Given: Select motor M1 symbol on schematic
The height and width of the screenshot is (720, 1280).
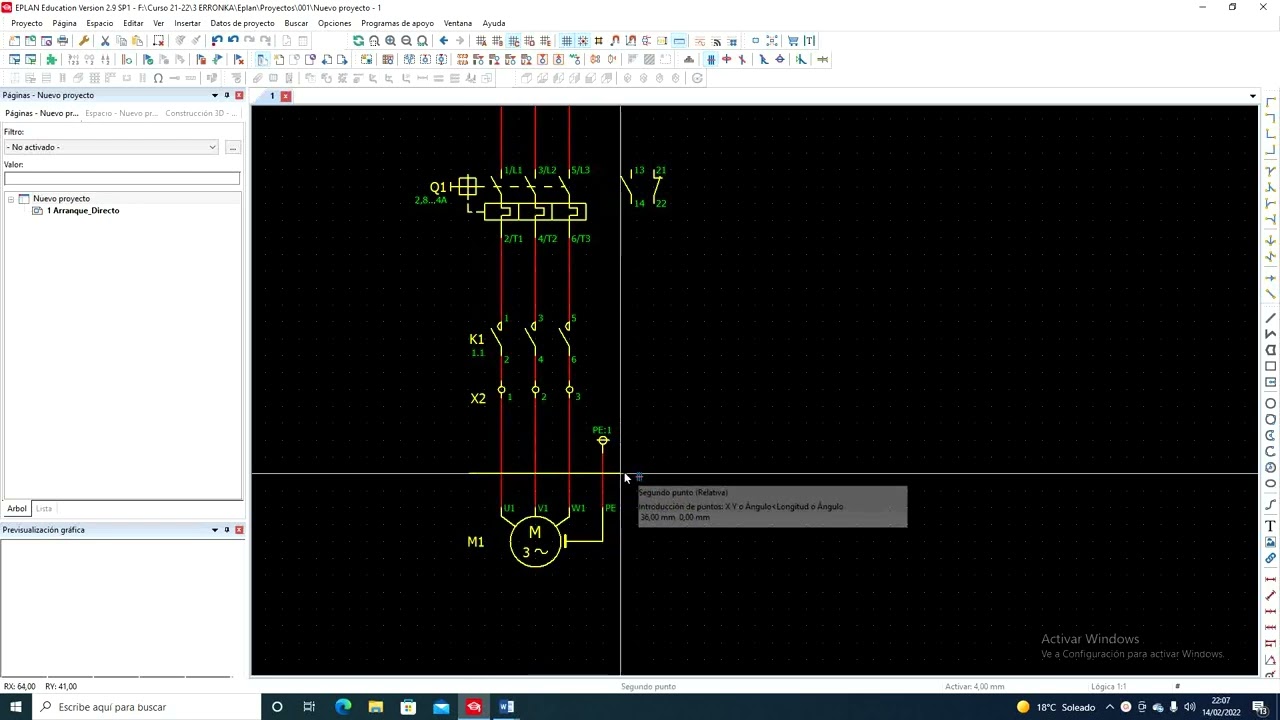Looking at the screenshot, I should [536, 542].
